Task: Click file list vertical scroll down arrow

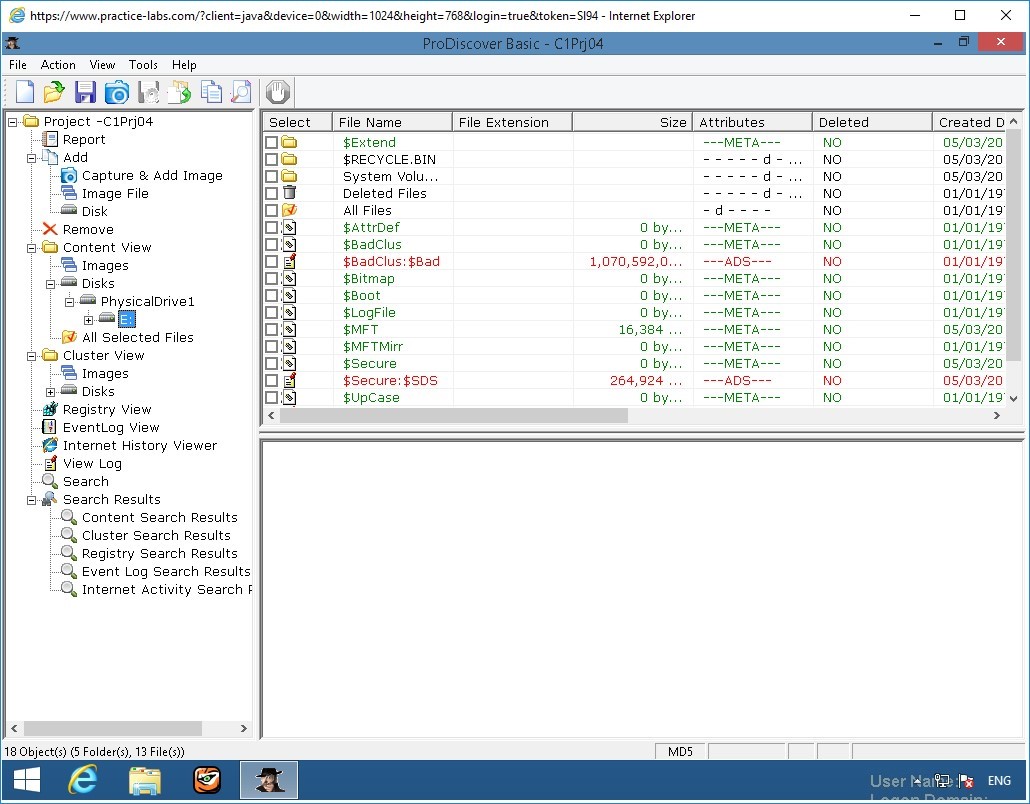Action: [x=1014, y=398]
